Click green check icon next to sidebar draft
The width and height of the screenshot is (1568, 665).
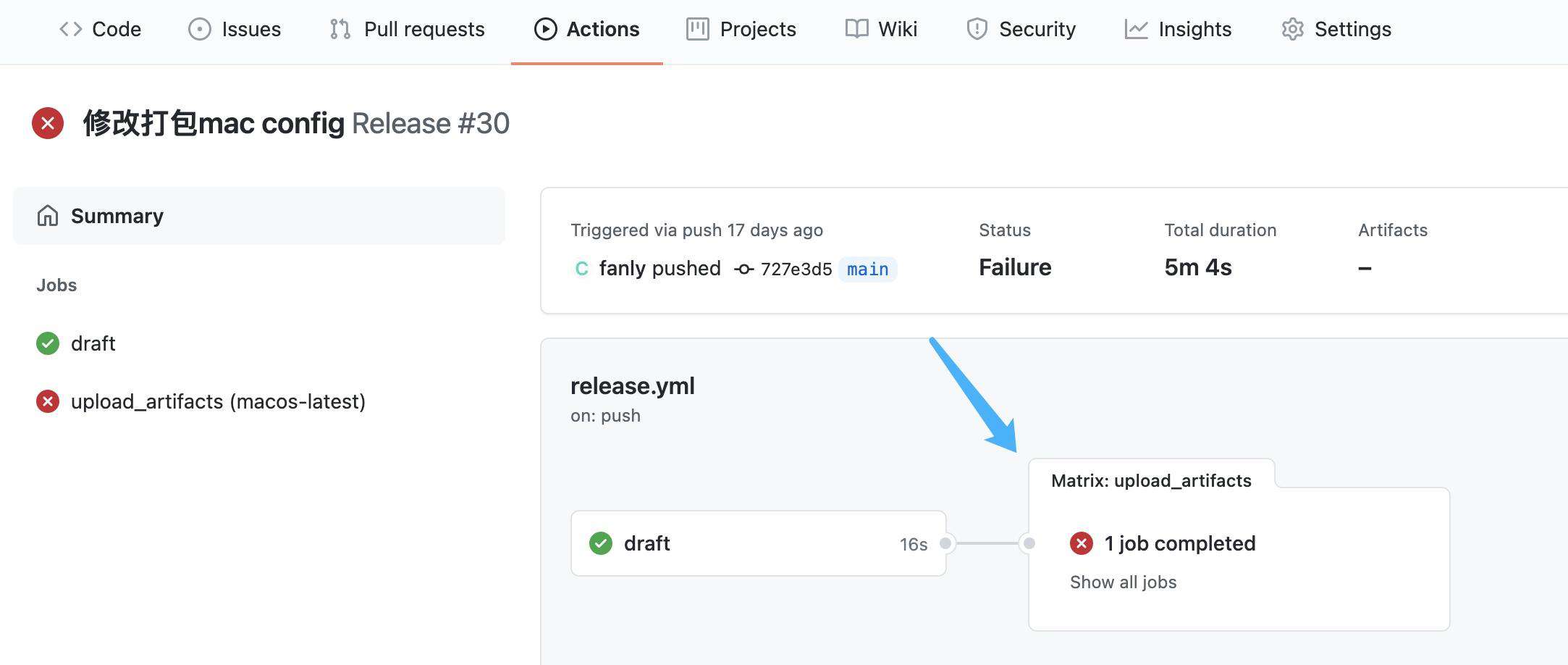coord(48,343)
